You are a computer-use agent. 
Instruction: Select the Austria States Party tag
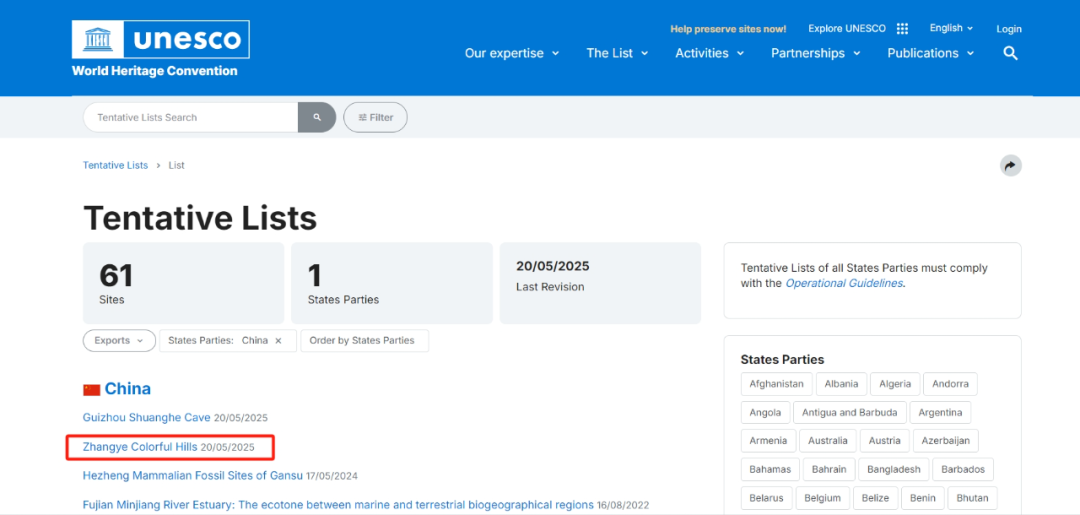[x=884, y=441]
